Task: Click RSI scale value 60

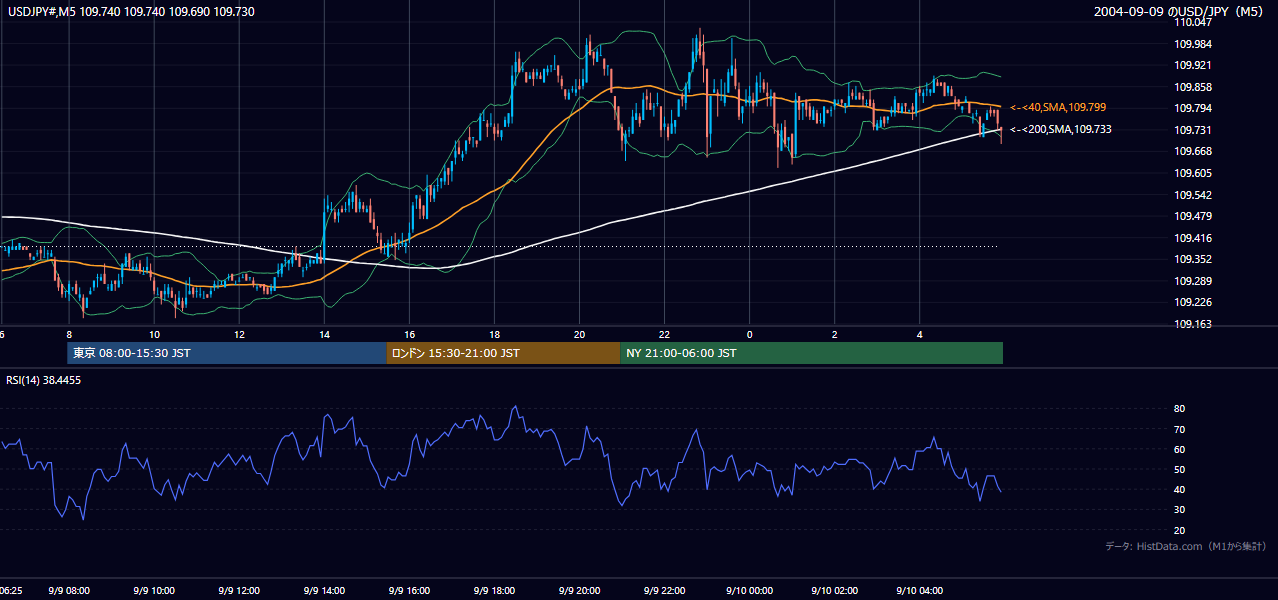Action: [x=1179, y=449]
